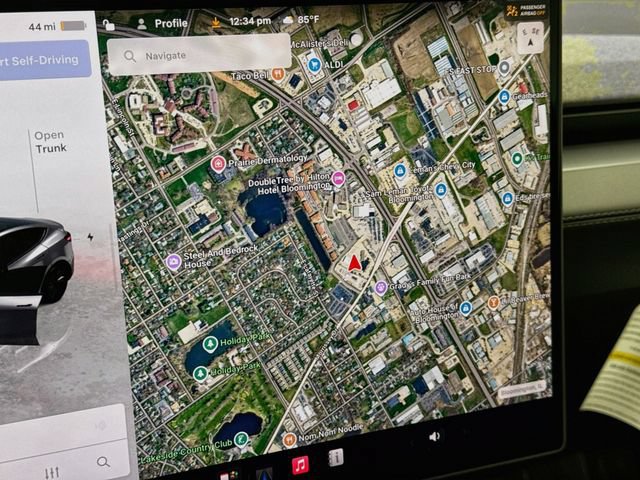This screenshot has height=480, width=640.
Task: Tap the battery level indicator
Action: tap(73, 26)
